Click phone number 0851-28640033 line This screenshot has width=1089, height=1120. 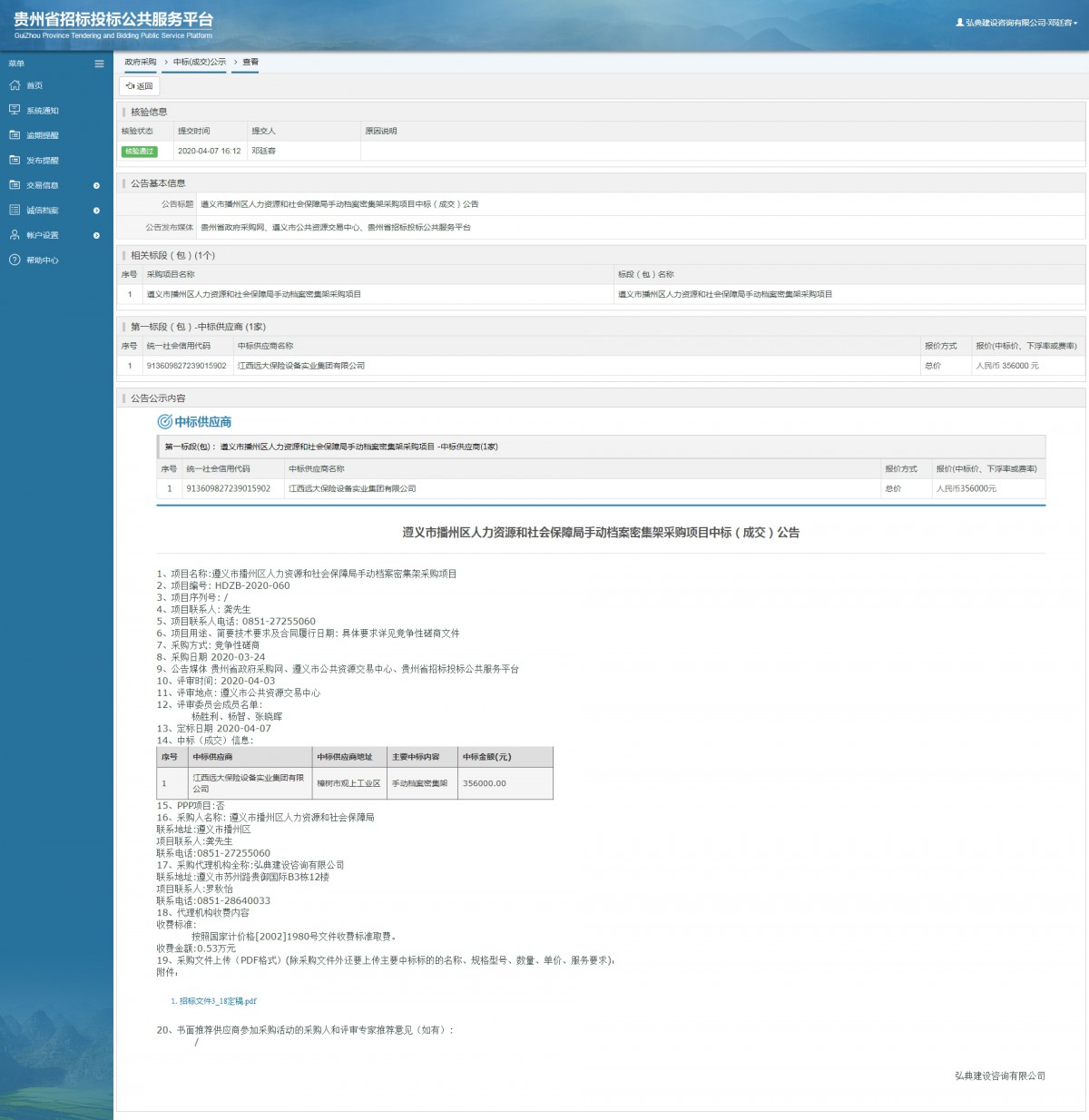click(x=213, y=900)
